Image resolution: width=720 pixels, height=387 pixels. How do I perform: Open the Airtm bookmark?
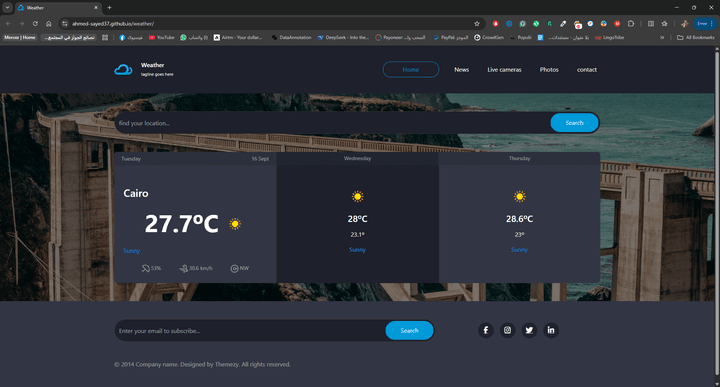(x=238, y=38)
